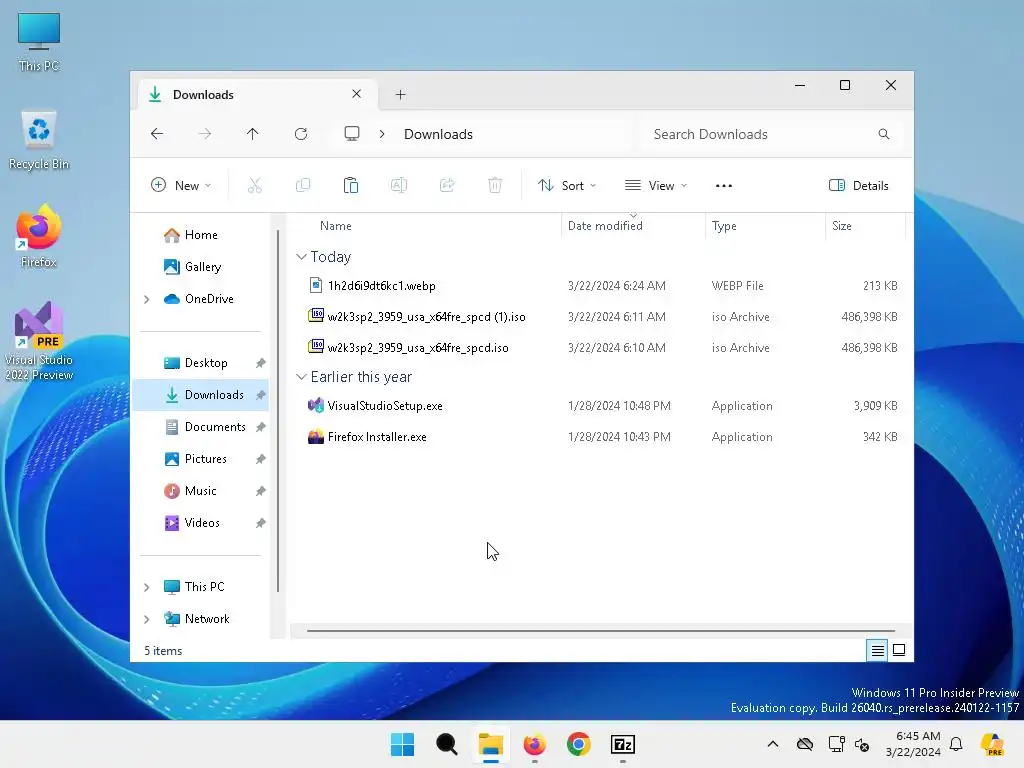Select file 1h2d6i9dt6kc1.webp
The width and height of the screenshot is (1024, 768).
tap(381, 285)
